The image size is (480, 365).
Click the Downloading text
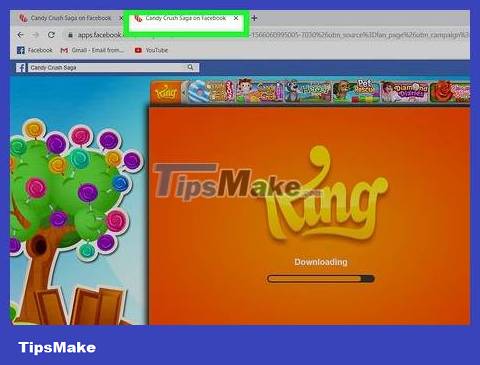[x=321, y=262]
